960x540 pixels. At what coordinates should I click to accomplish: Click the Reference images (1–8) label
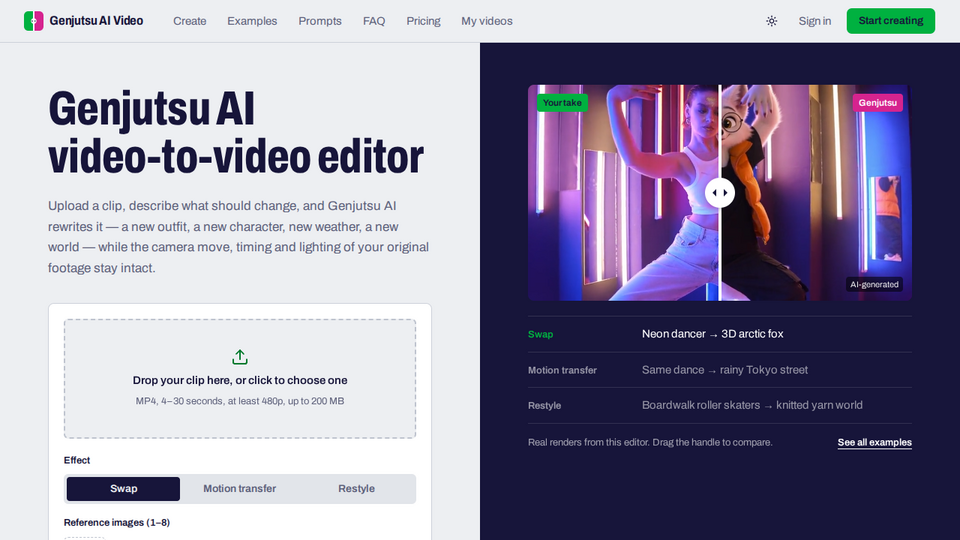point(117,522)
